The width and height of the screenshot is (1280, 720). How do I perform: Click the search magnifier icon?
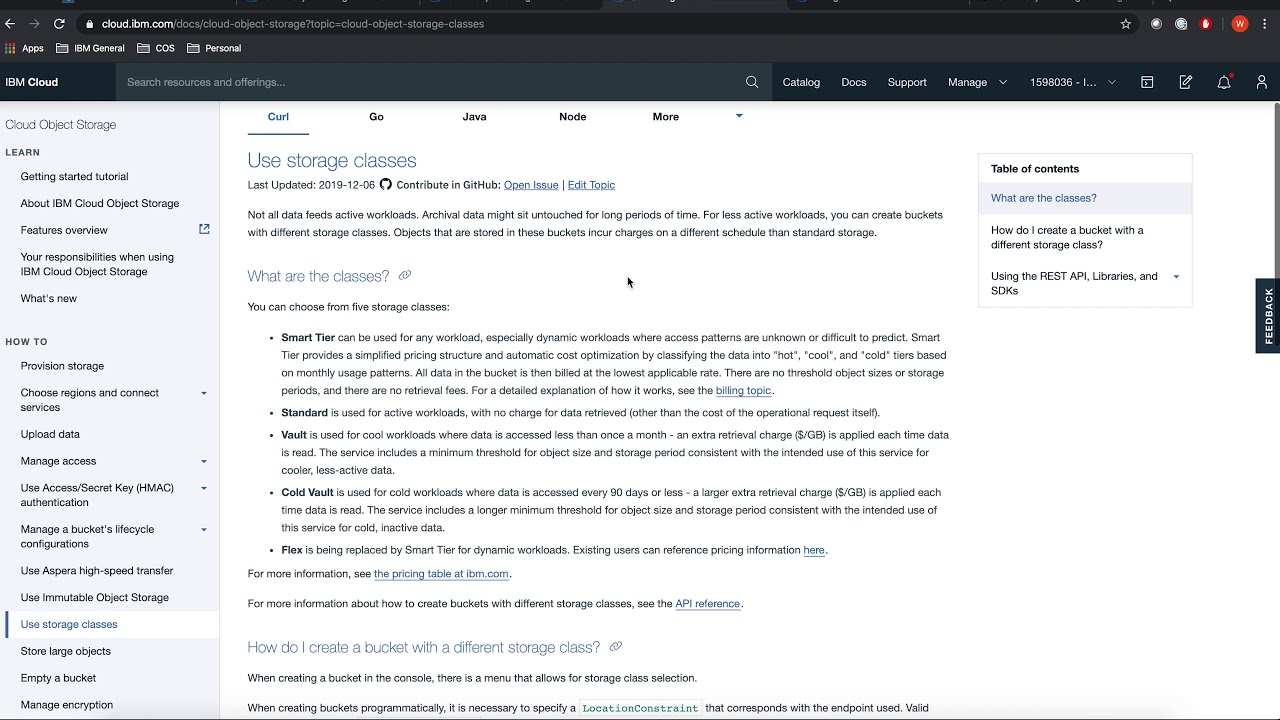(752, 82)
